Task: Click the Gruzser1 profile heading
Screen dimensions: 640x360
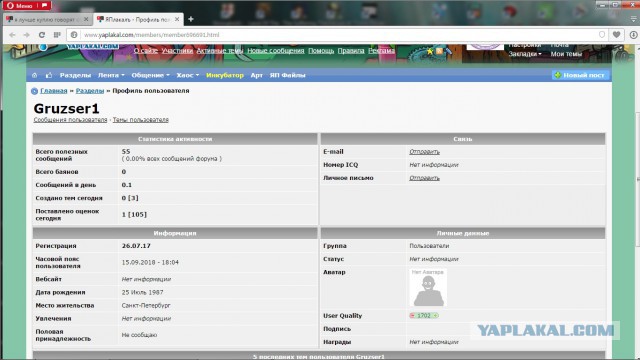Action: click(67, 109)
